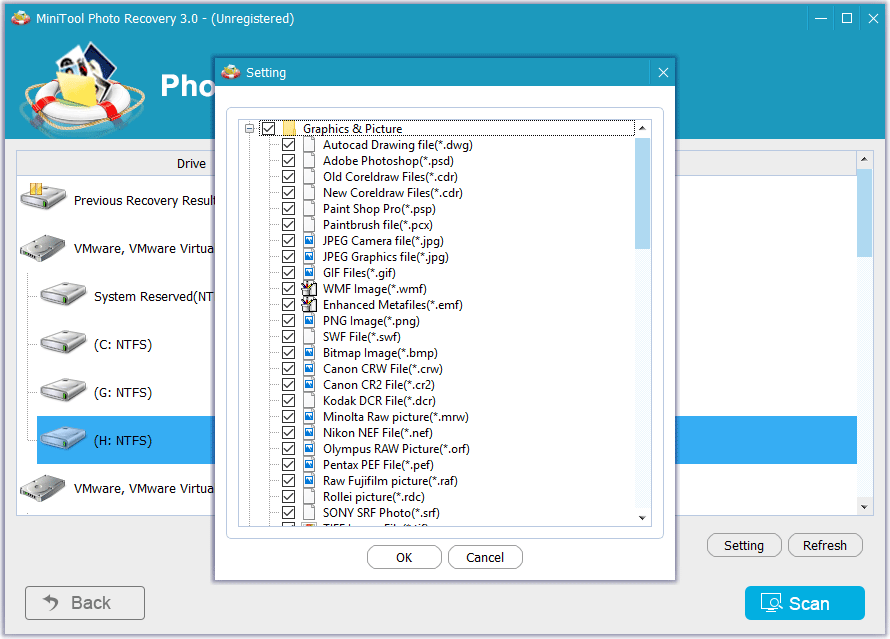Image resolution: width=890 pixels, height=639 pixels.
Task: Confirm settings with the OK button
Action: [x=404, y=557]
